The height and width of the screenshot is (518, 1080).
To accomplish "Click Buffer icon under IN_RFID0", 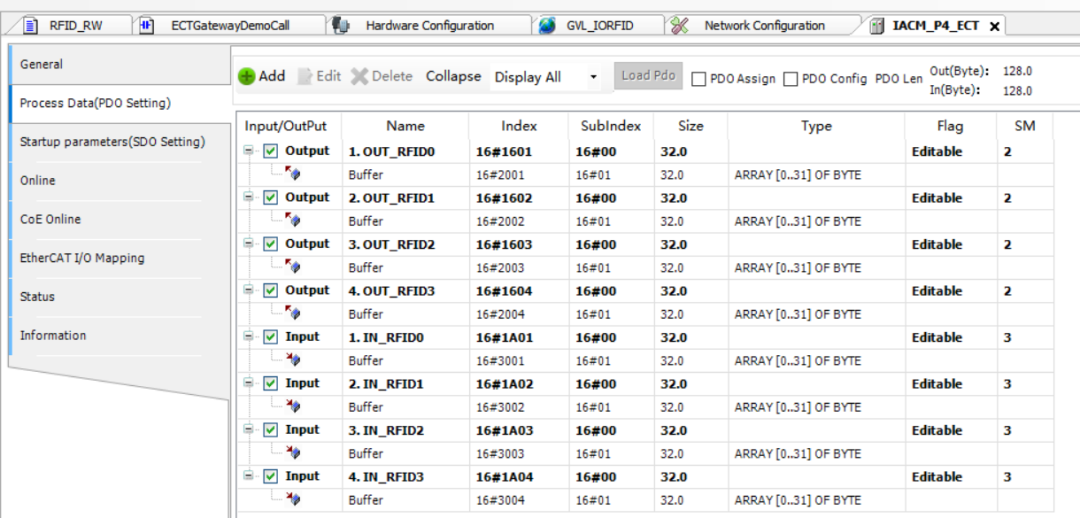I will coord(293,361).
